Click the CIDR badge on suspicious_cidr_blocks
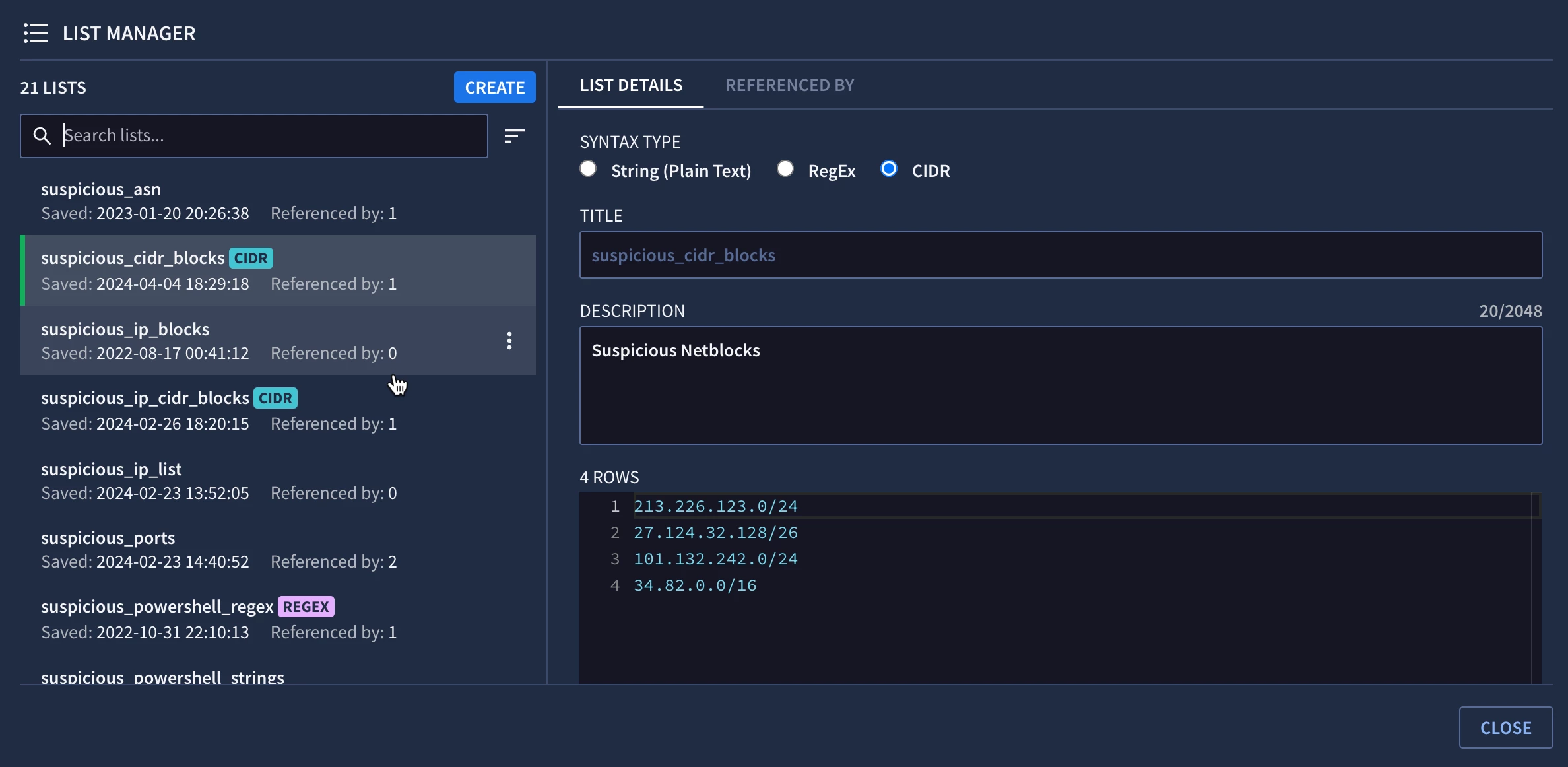This screenshot has width=1568, height=767. [x=251, y=258]
